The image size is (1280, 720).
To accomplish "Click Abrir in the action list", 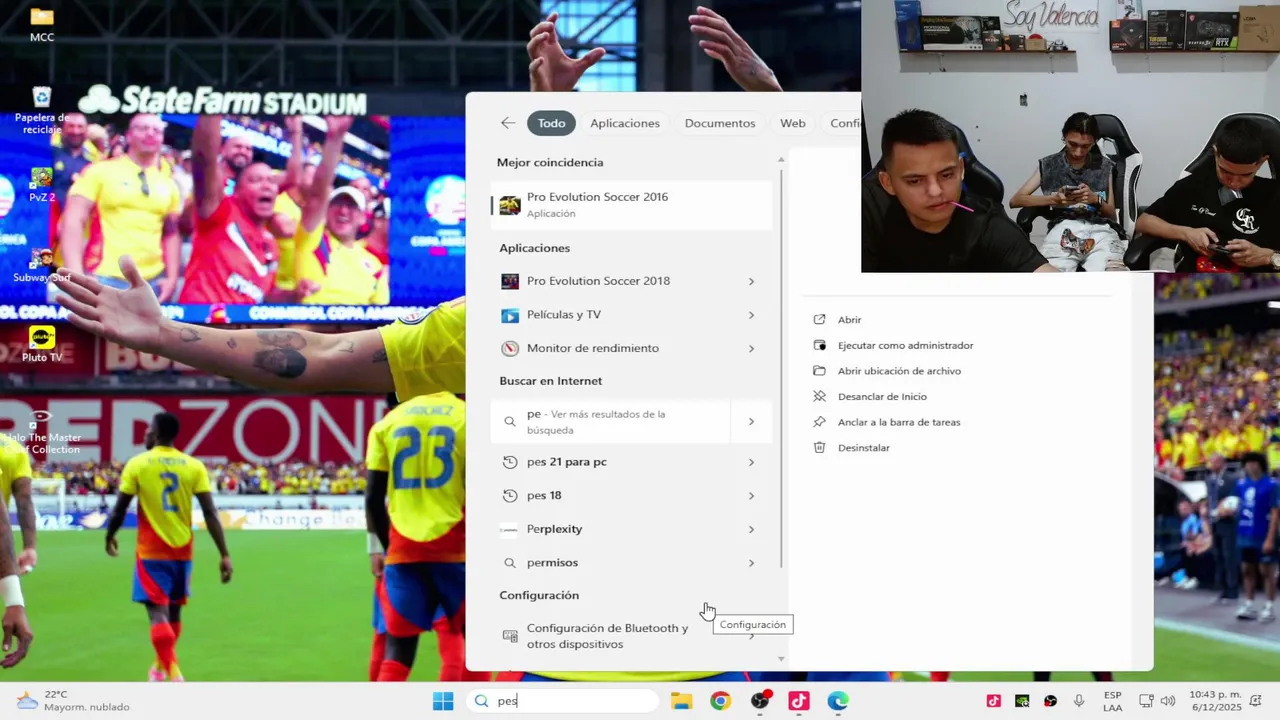I will click(x=849, y=320).
